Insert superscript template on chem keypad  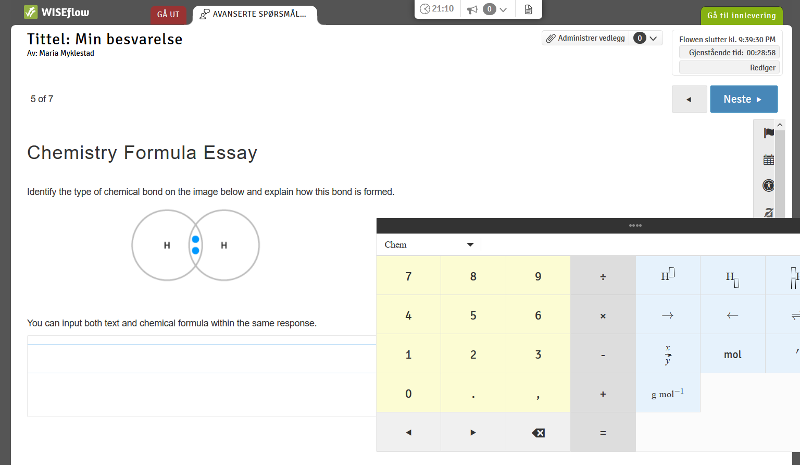tap(668, 276)
